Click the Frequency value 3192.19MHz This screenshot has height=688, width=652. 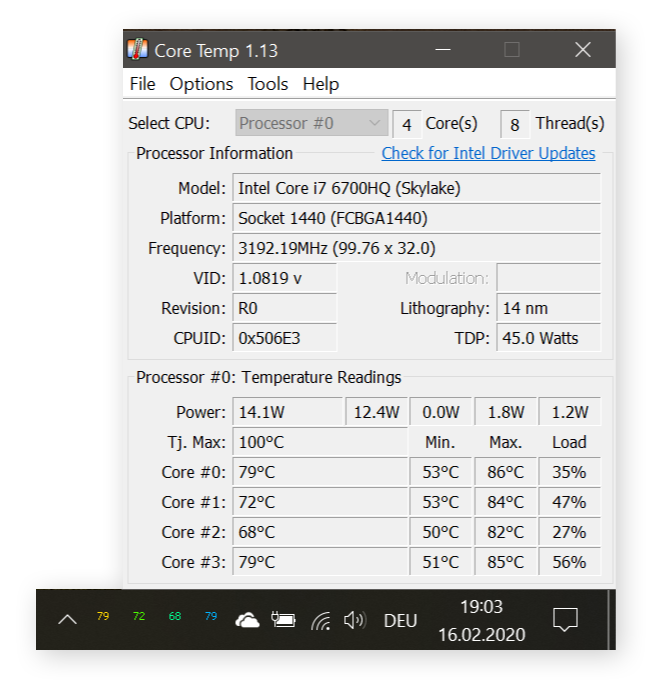click(x=416, y=248)
